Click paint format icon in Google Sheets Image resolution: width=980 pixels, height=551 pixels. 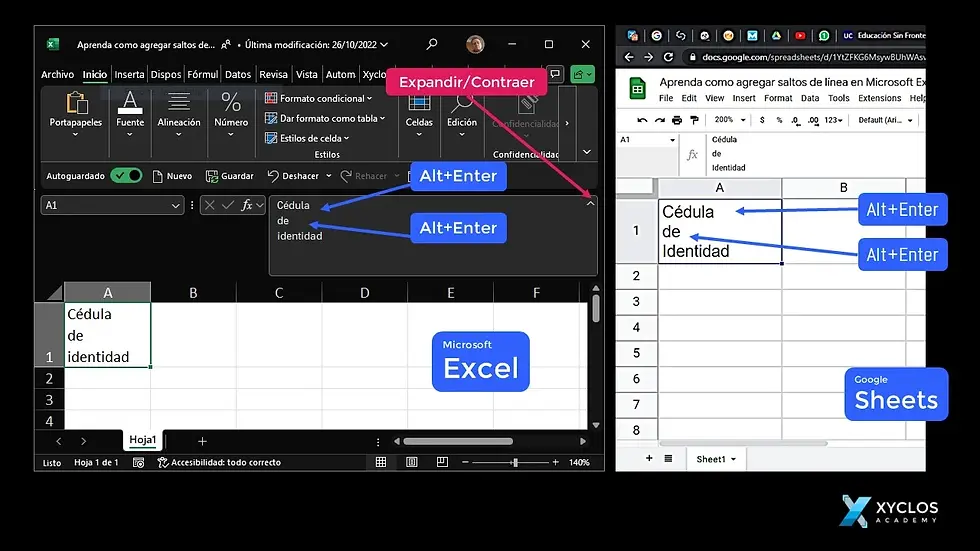(694, 120)
